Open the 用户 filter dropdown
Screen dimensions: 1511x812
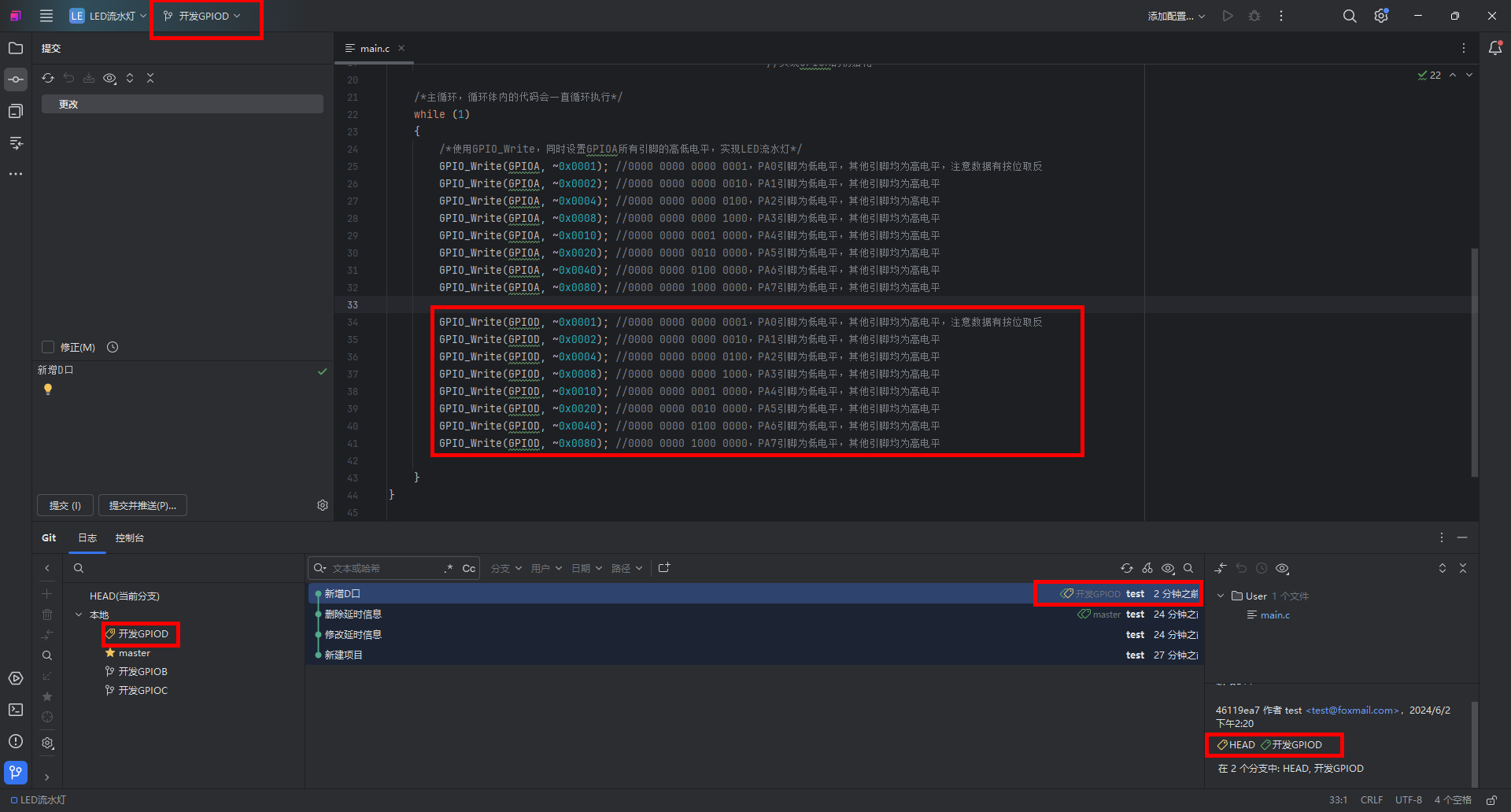546,568
